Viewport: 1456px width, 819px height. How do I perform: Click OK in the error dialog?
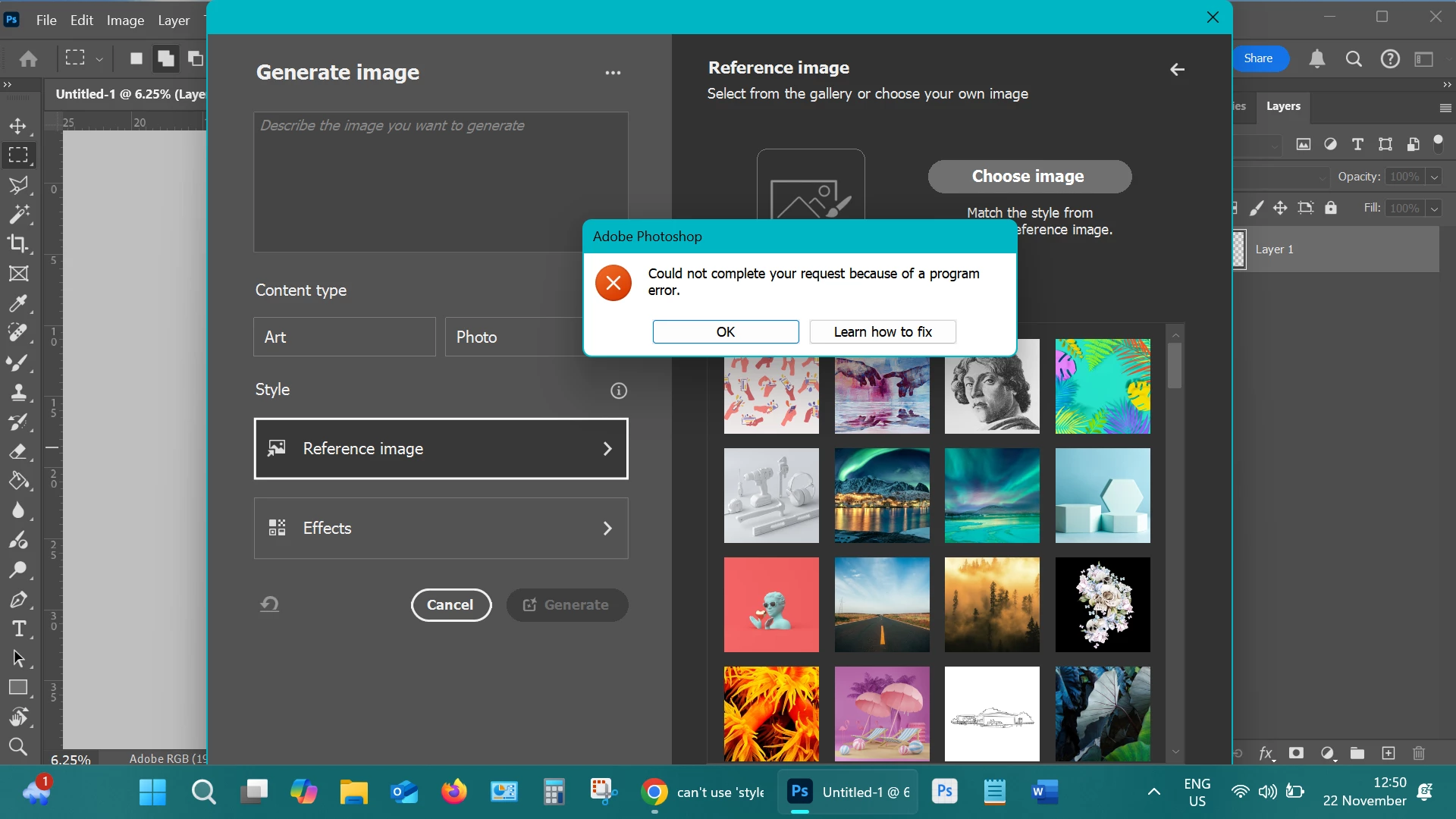[x=725, y=331]
